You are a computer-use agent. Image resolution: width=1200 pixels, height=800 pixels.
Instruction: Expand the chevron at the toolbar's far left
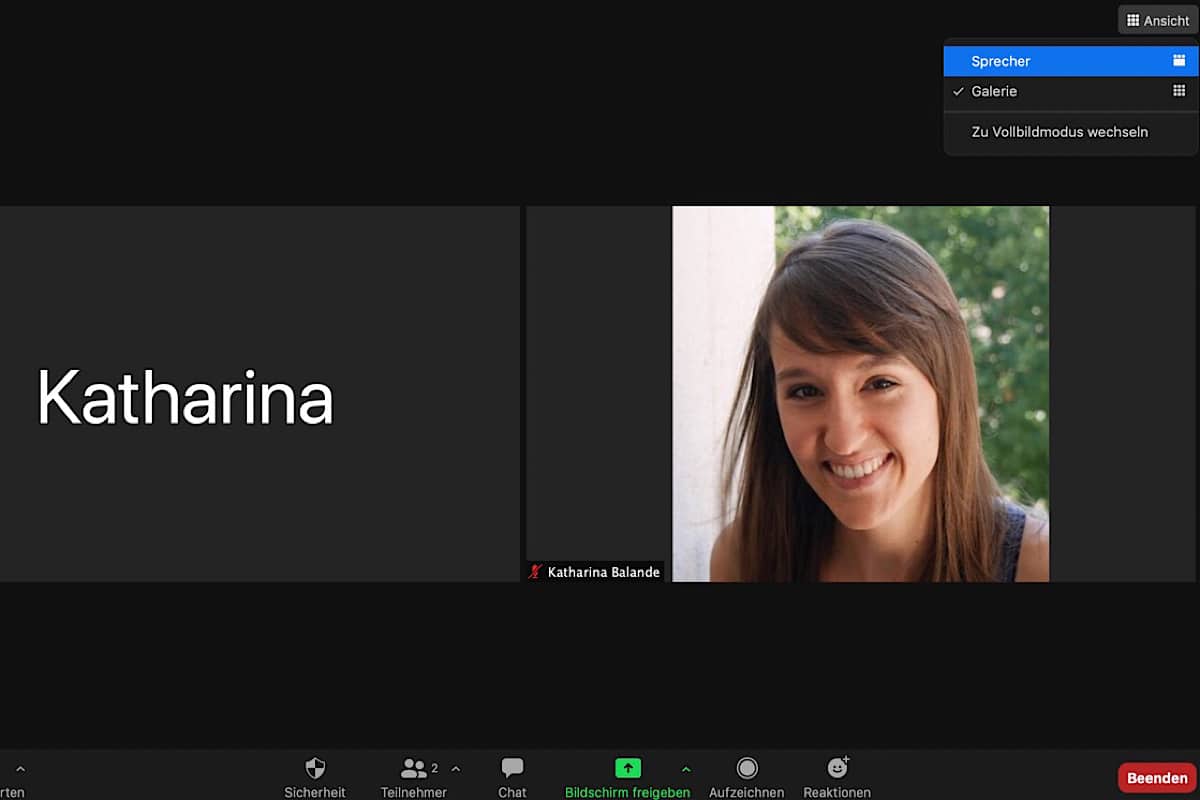pos(20,769)
